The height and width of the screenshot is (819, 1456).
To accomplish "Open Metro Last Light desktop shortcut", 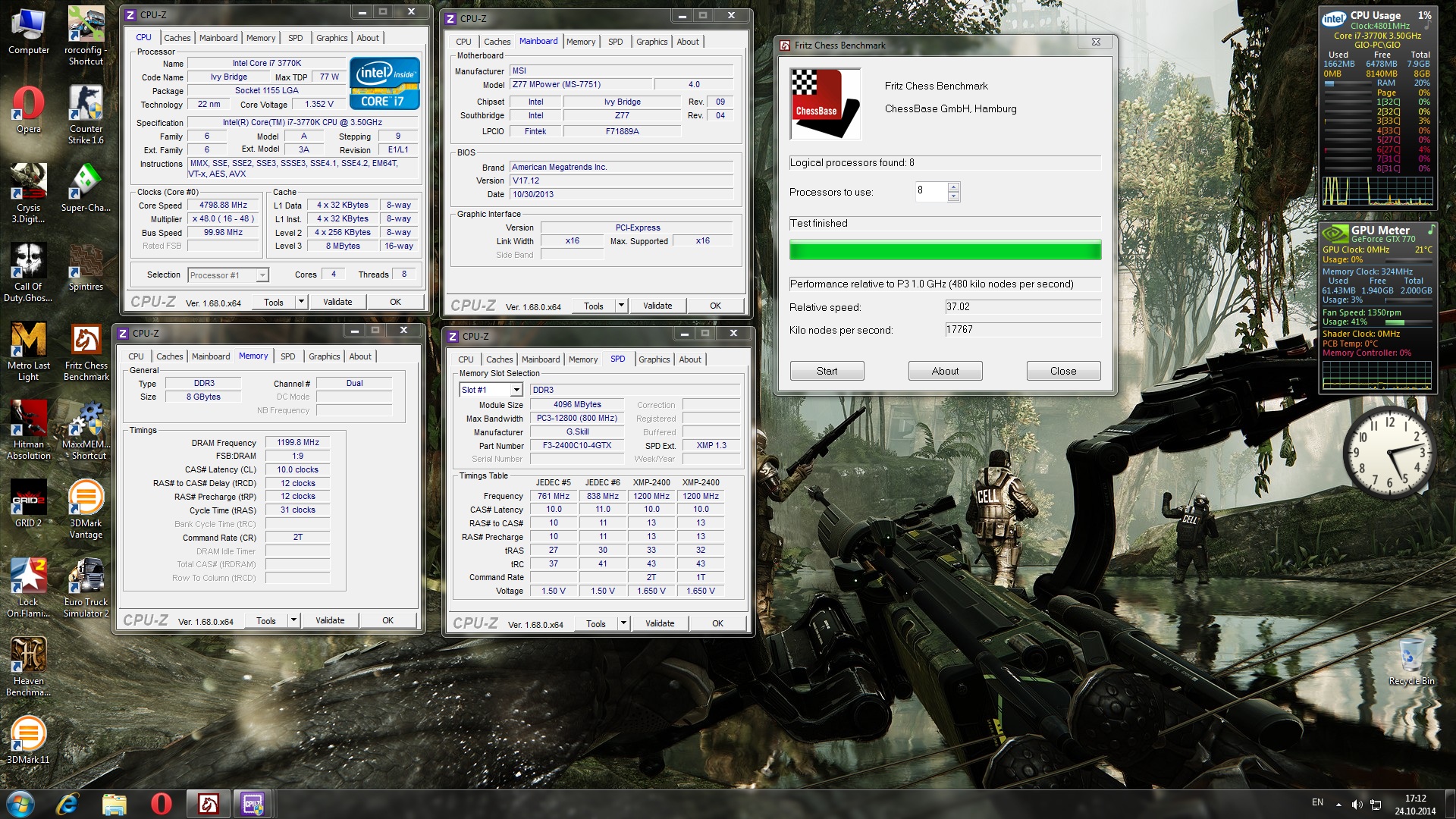I will [29, 340].
